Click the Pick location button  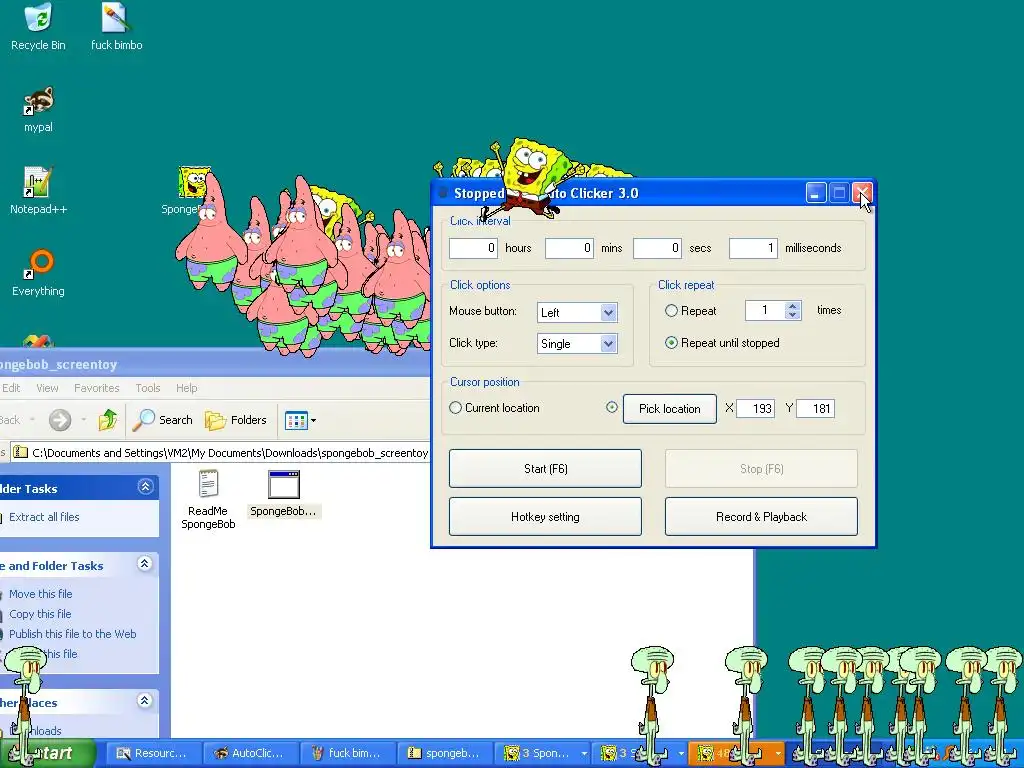[669, 409]
